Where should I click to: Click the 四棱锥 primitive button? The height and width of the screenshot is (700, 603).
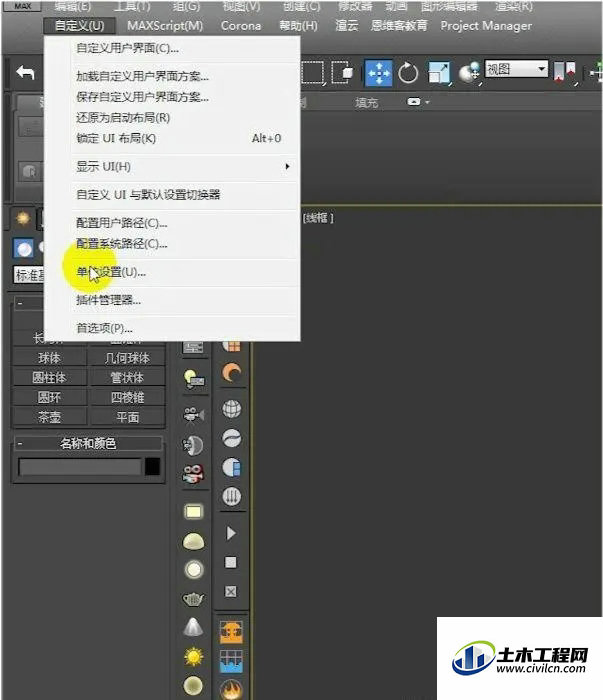[127, 397]
